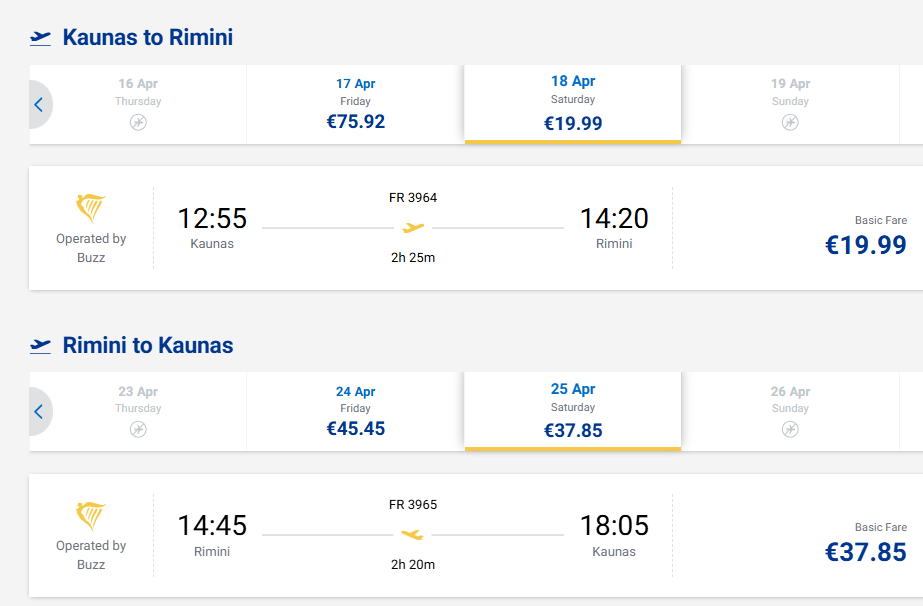
Task: Show earlier outbound dates with left chevron
Action: click(38, 104)
